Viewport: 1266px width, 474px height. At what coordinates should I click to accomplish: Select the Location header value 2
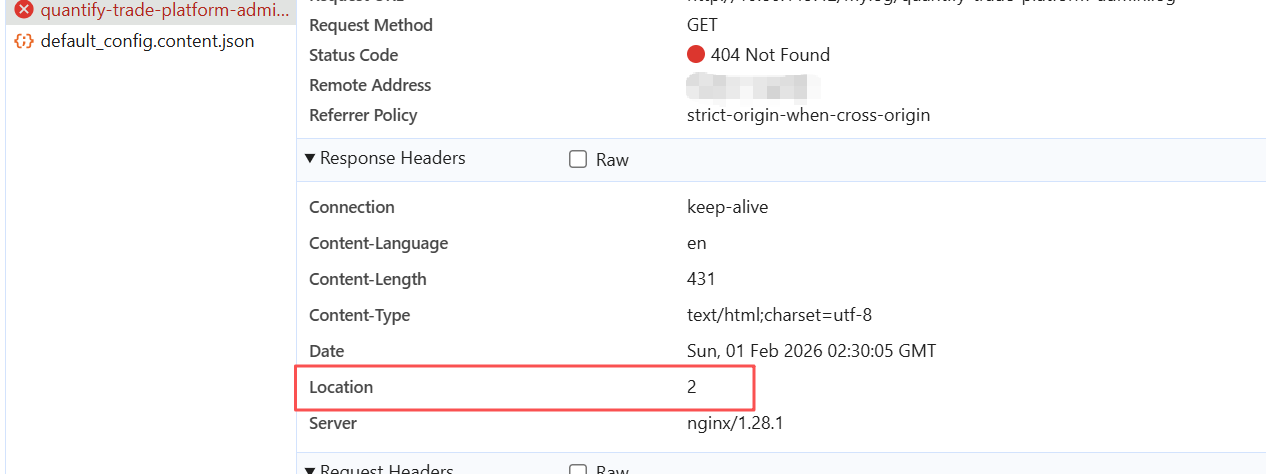(691, 387)
